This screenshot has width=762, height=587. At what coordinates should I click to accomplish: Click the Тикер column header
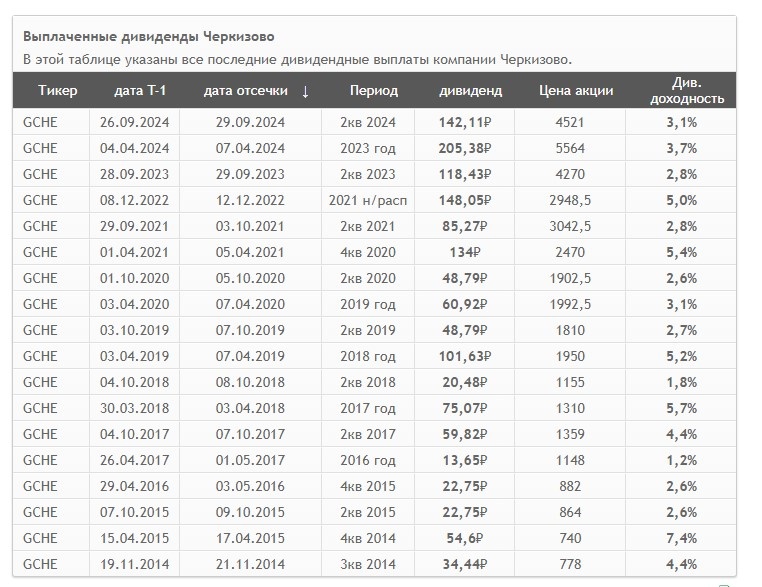(57, 90)
